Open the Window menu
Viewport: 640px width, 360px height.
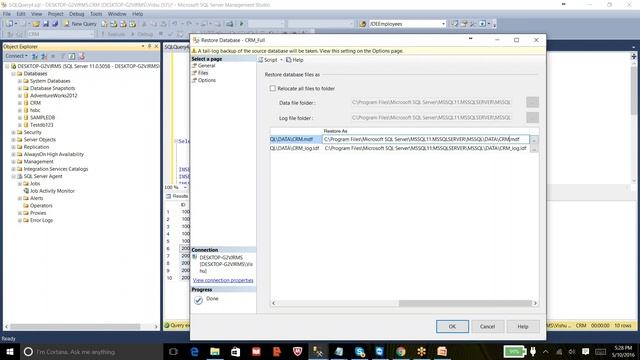(x=117, y=14)
